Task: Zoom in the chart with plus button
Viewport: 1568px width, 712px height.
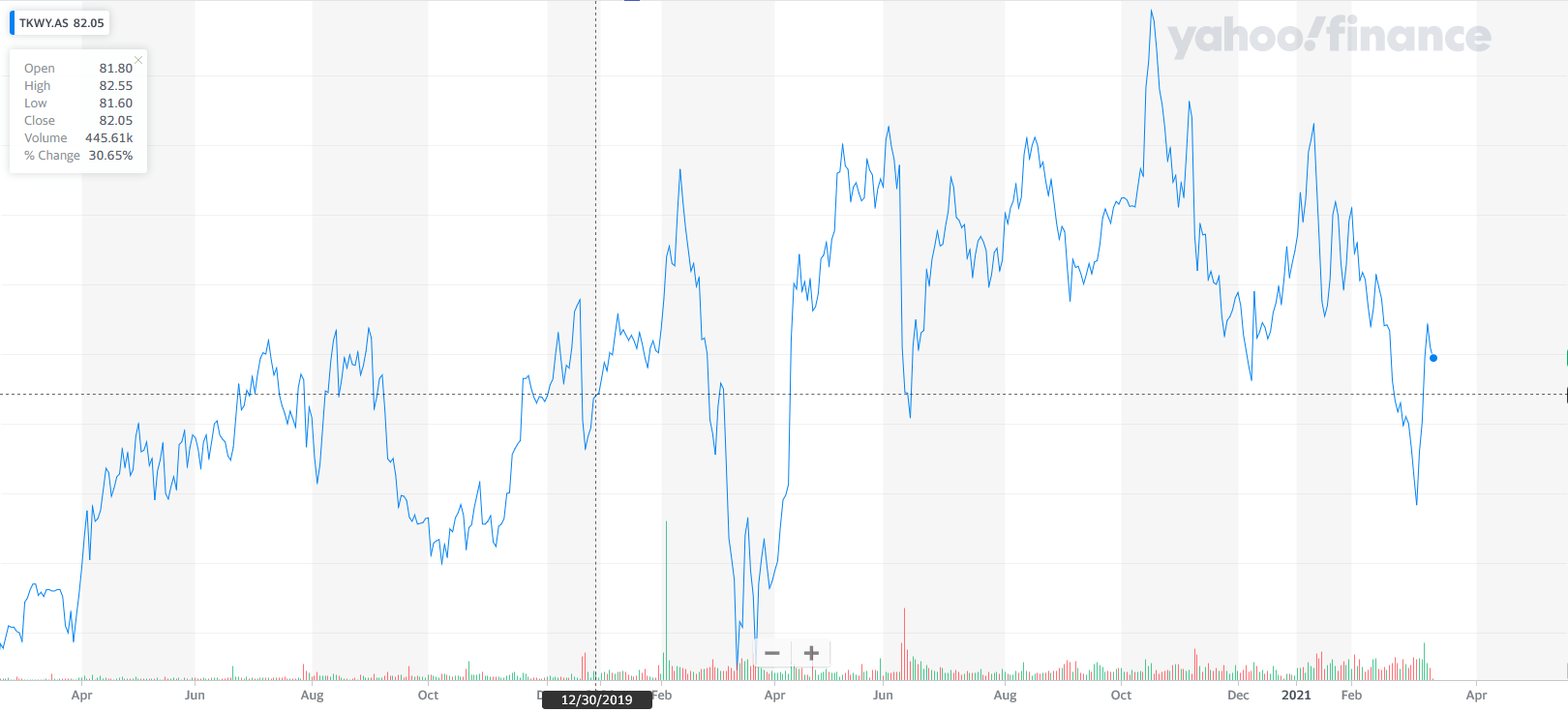Action: pos(811,653)
